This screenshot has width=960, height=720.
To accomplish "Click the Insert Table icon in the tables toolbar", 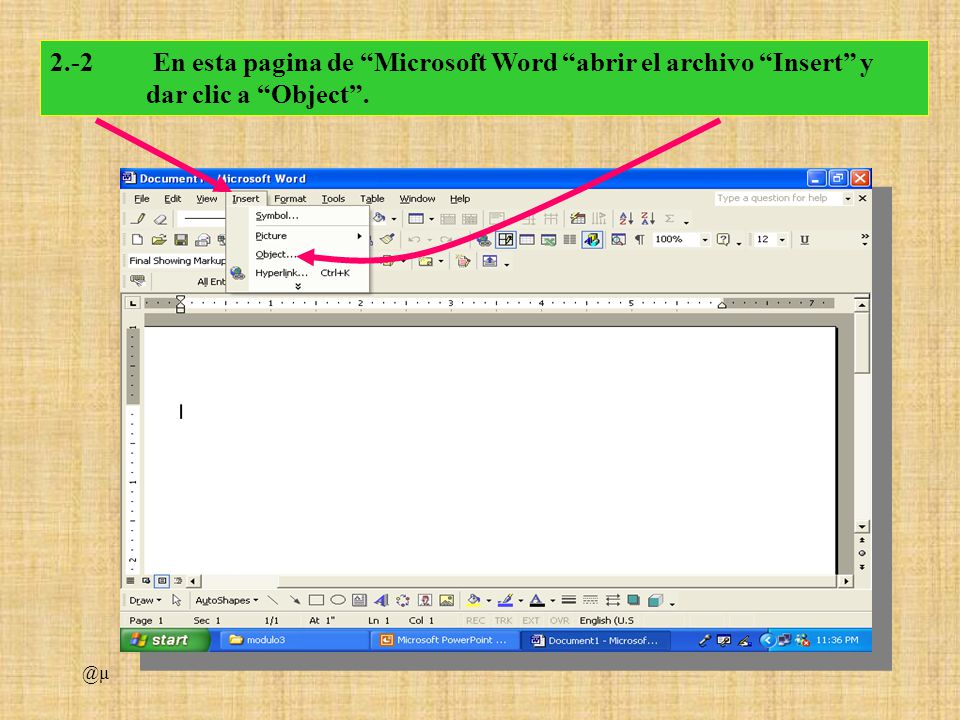I will 416,219.
